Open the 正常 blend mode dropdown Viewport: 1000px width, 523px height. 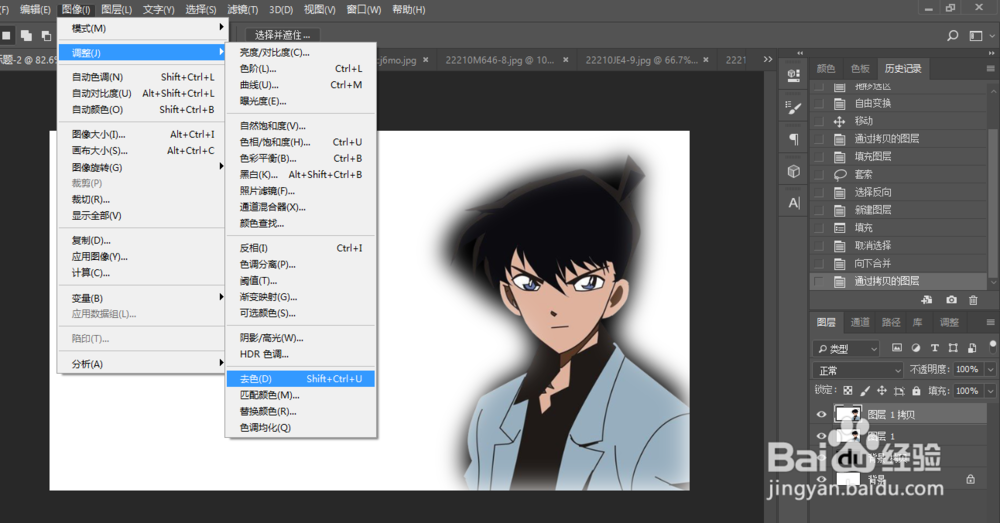(x=858, y=371)
